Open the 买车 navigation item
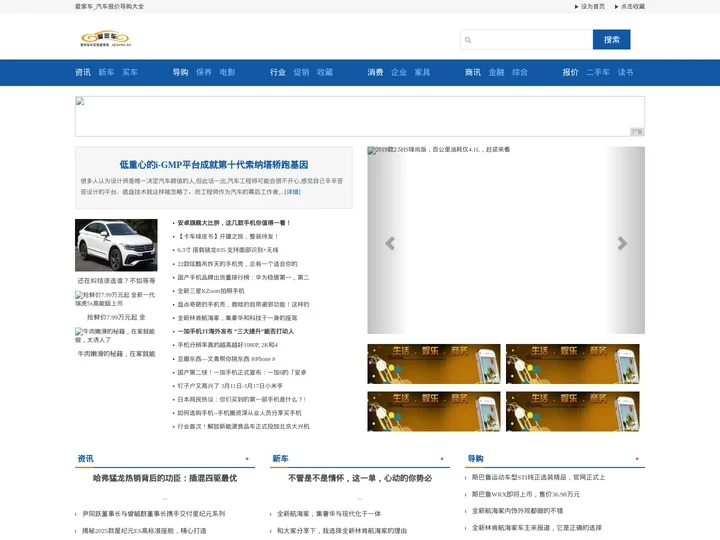720x540 pixels. tap(130, 72)
